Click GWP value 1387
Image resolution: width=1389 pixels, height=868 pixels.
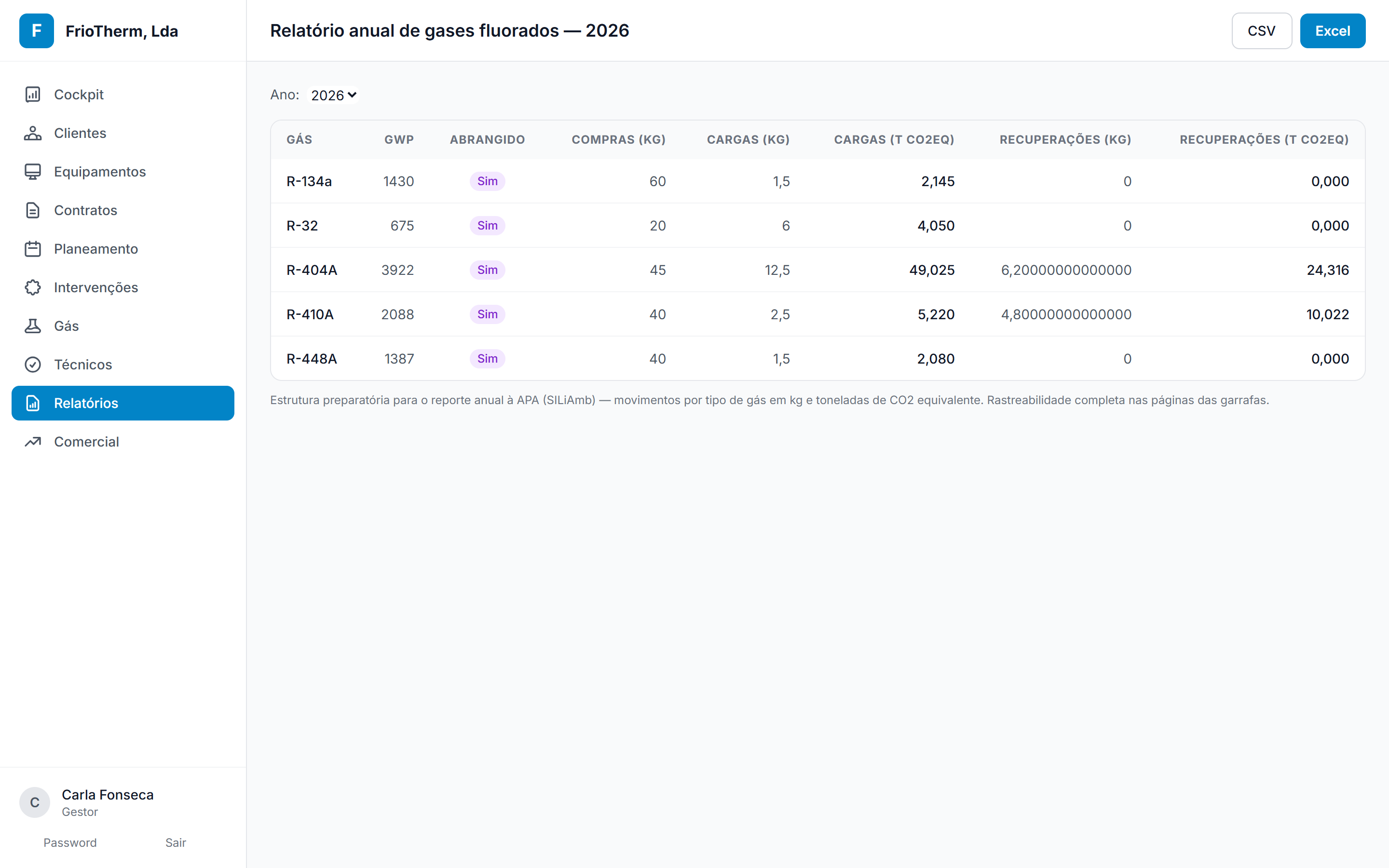click(x=399, y=359)
